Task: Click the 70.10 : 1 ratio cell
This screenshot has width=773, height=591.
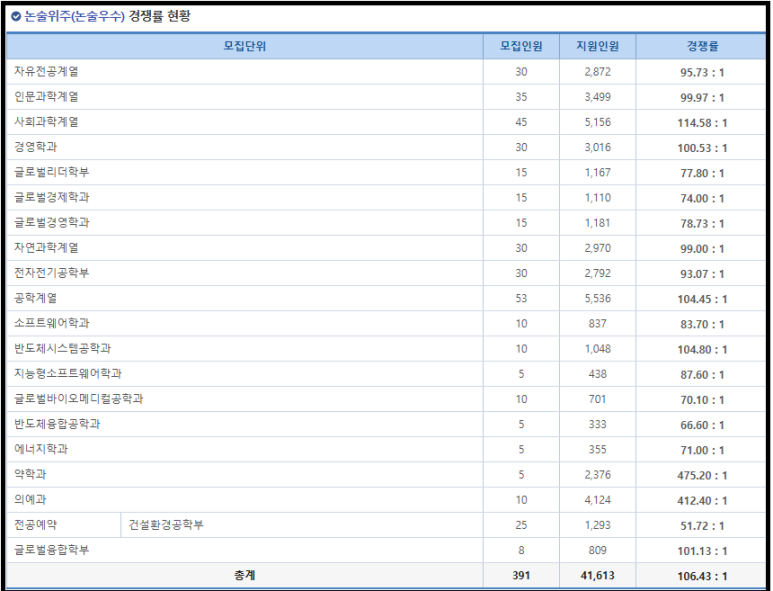Action: point(702,400)
